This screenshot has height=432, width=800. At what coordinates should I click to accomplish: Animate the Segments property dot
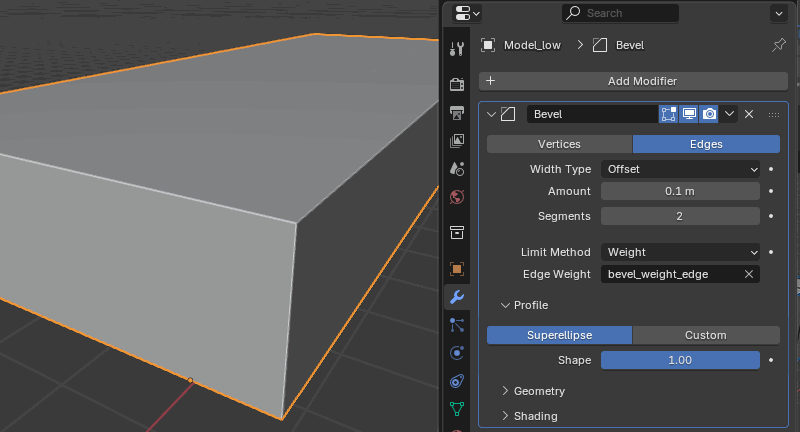point(771,216)
